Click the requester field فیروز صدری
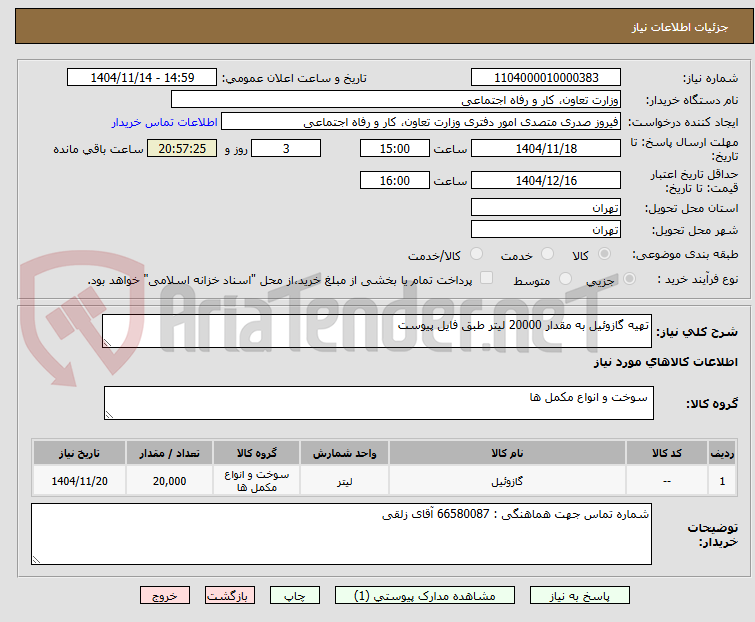 [x=421, y=122]
